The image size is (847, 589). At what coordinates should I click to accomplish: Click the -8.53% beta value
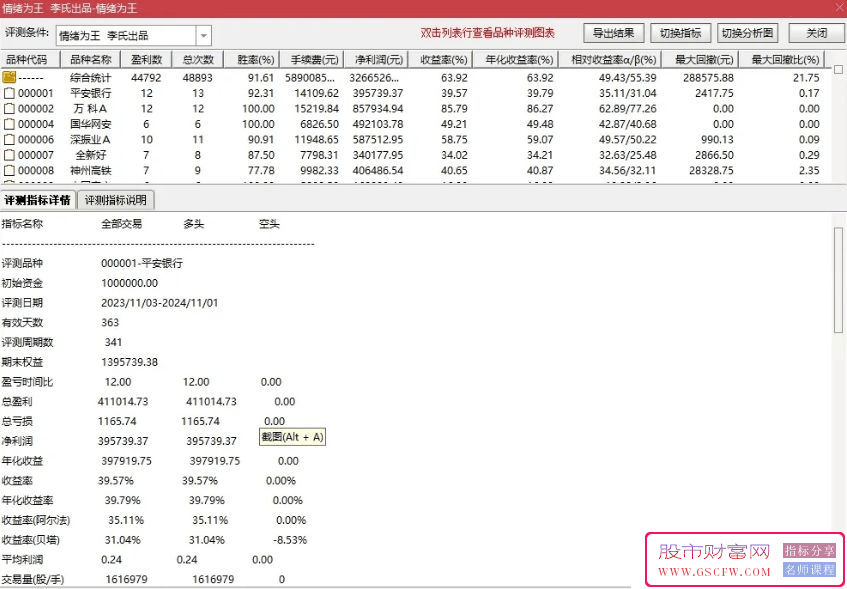pos(290,540)
